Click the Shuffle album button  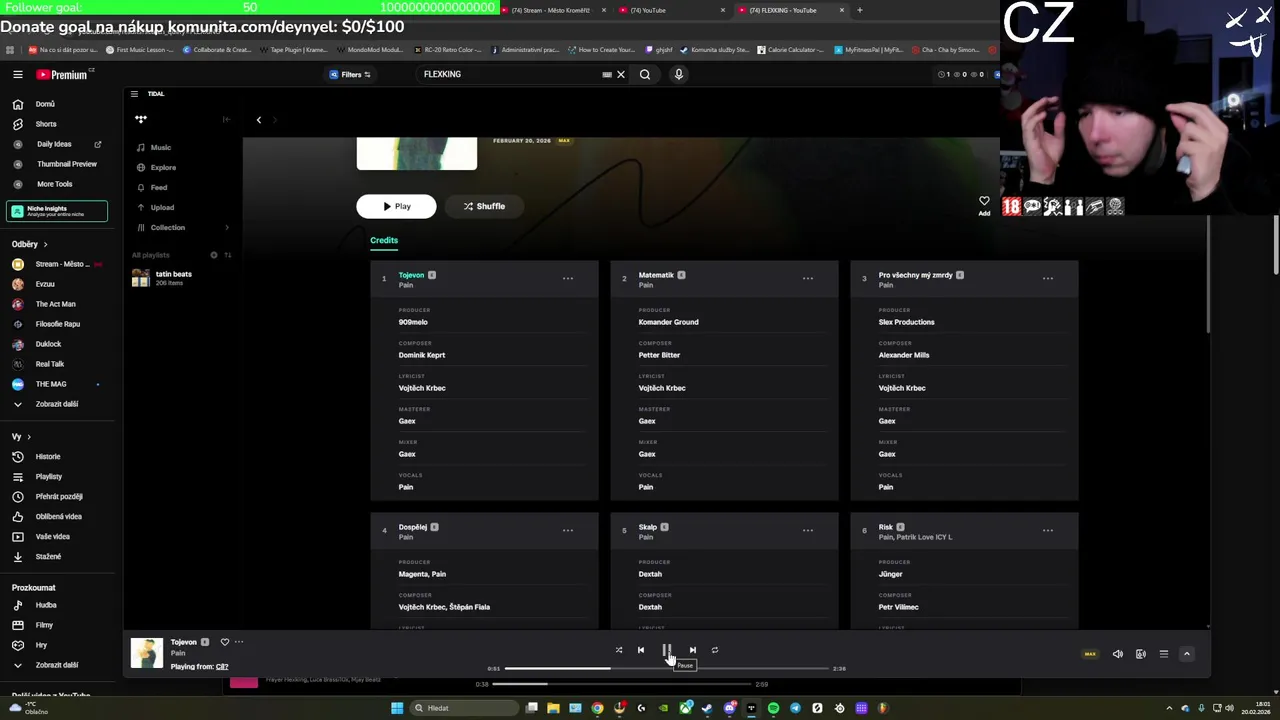(484, 206)
